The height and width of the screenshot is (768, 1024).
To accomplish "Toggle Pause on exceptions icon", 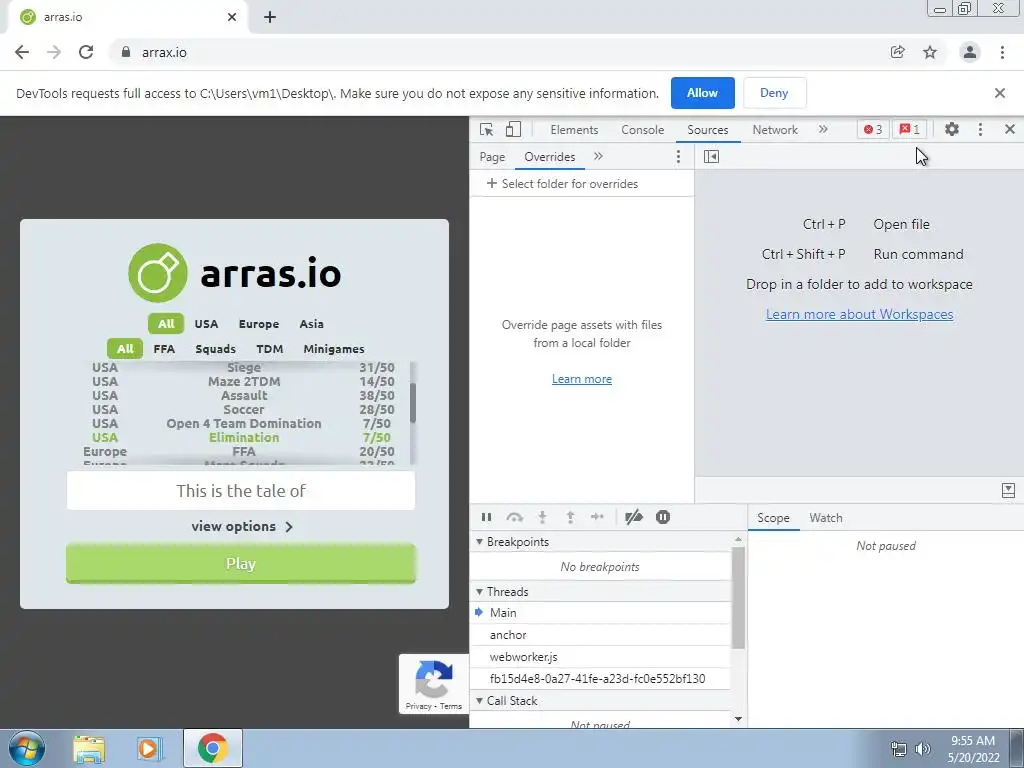I will 663,517.
